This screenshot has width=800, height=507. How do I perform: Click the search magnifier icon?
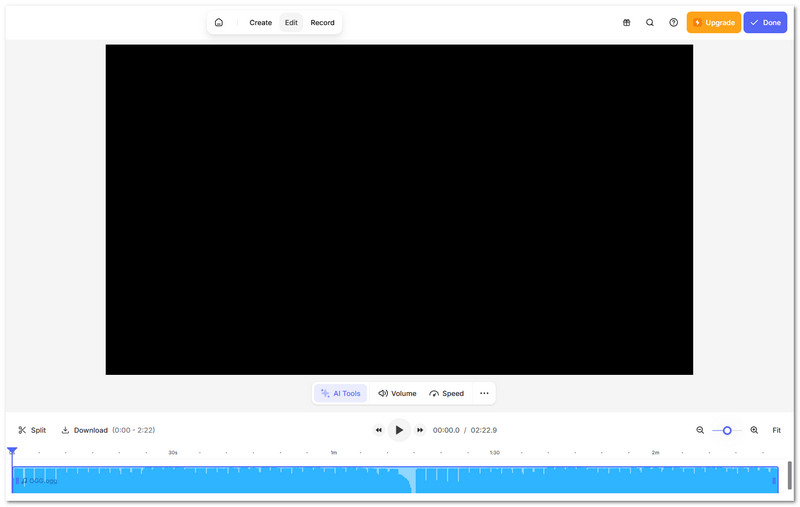point(650,22)
